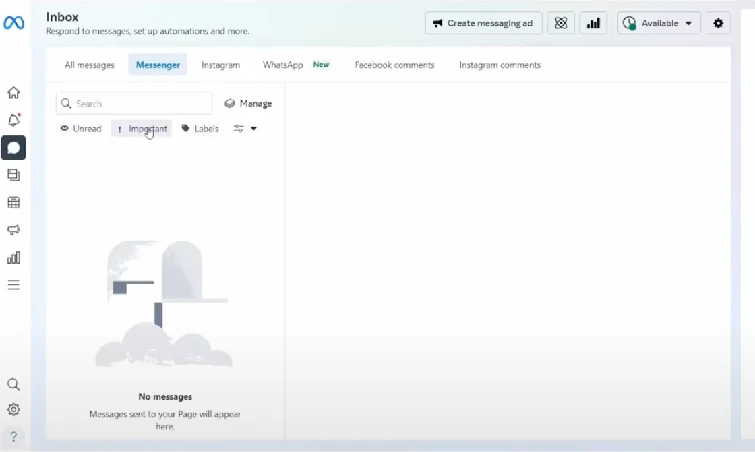
Task: Open the Labels filter
Action: (200, 129)
